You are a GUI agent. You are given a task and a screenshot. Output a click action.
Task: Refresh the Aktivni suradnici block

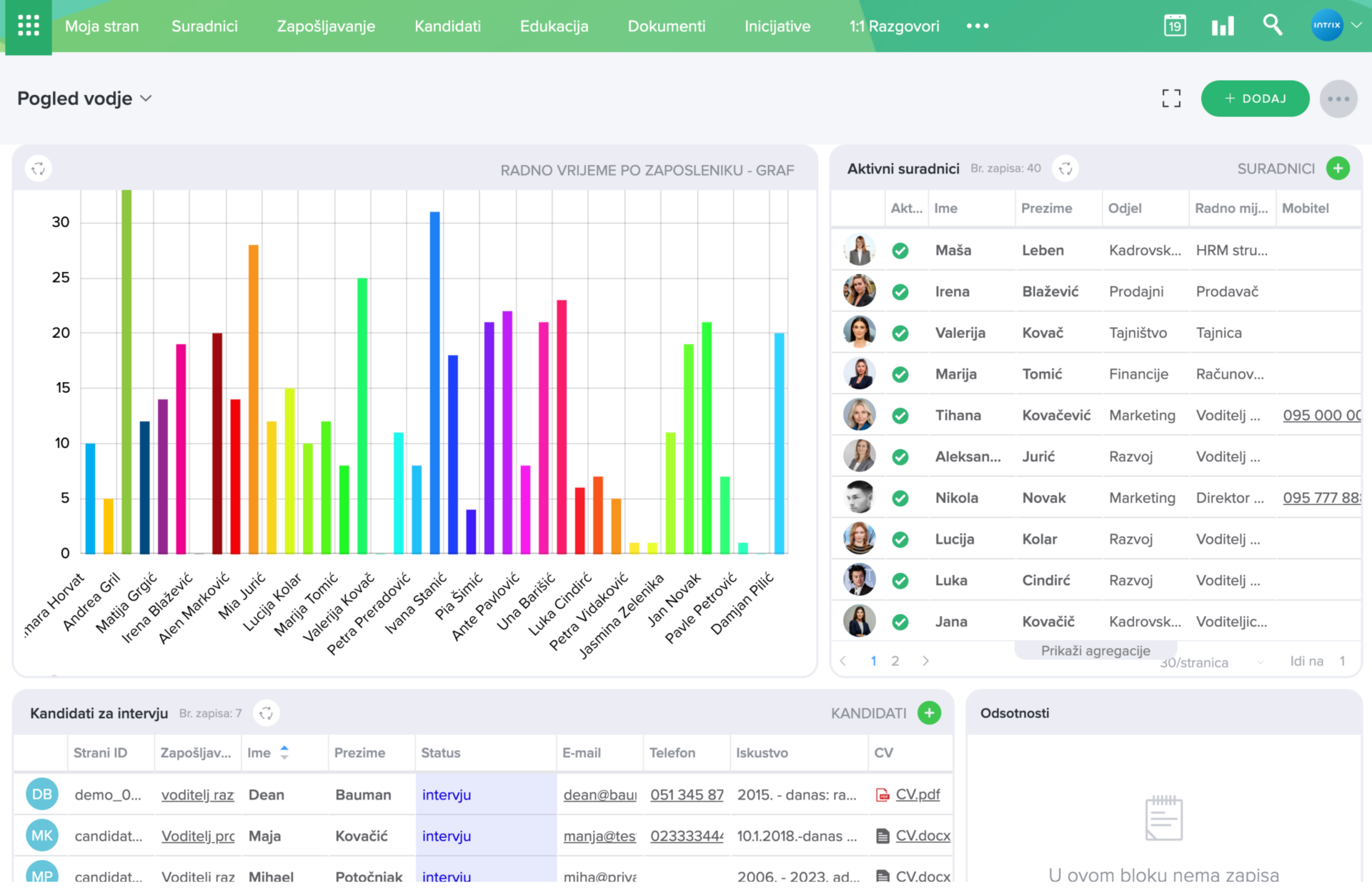(x=1065, y=169)
